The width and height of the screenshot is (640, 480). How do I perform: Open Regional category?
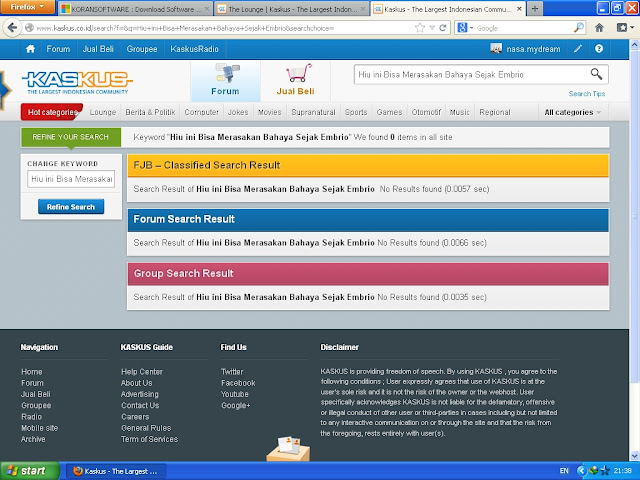click(495, 112)
